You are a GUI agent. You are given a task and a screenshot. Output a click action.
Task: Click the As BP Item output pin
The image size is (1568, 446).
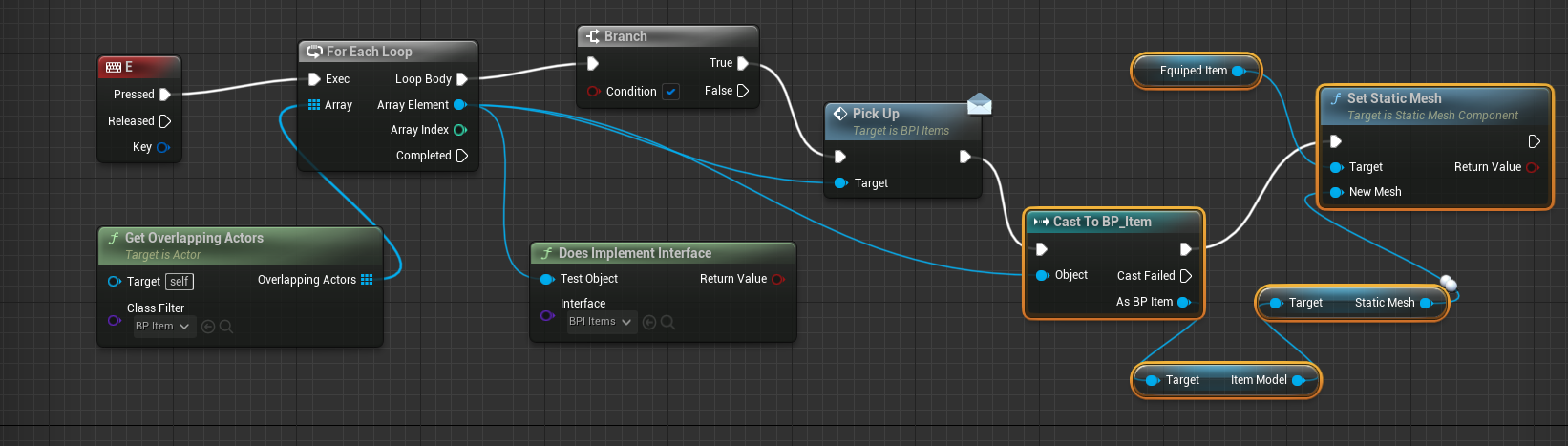tap(1184, 302)
